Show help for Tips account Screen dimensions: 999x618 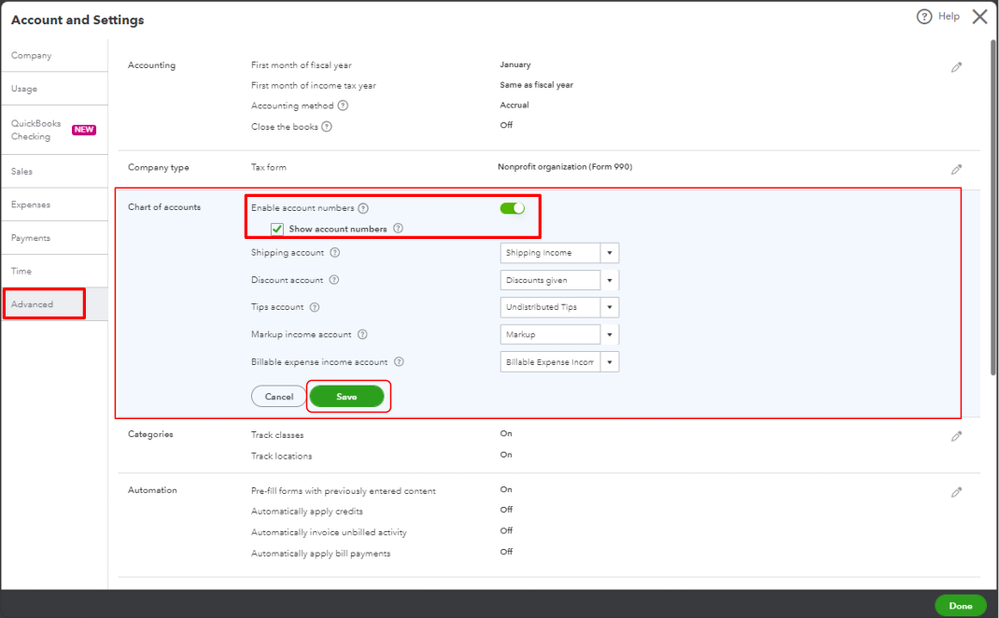coord(315,307)
